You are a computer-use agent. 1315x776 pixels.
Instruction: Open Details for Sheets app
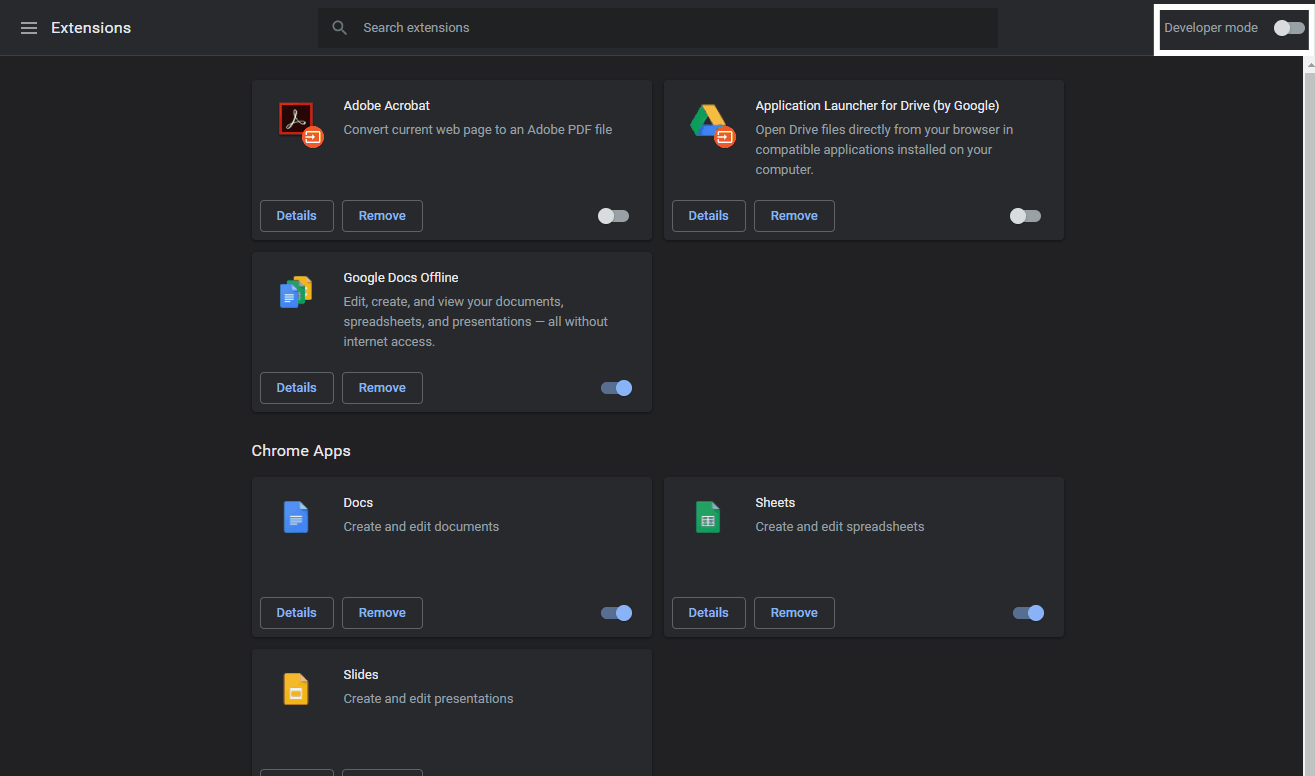708,613
